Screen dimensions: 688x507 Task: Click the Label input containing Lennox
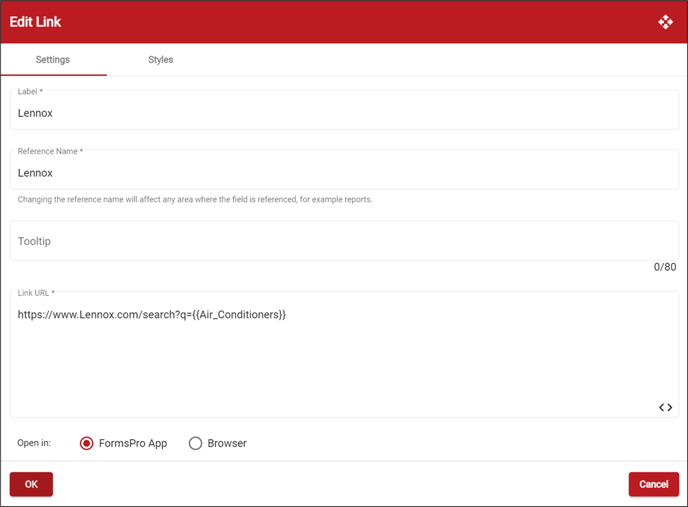click(344, 110)
